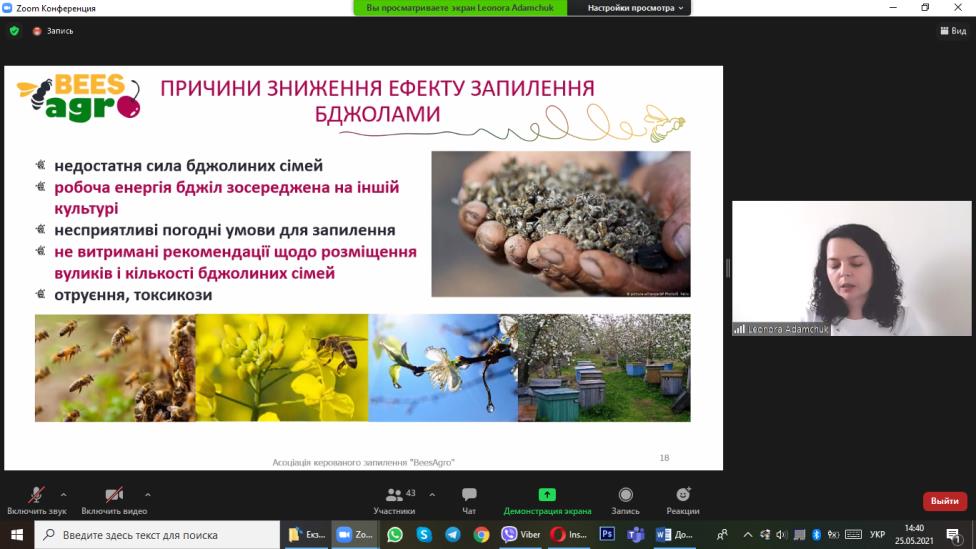Viewport: 976px width, 549px height.
Task: Switch layout using Вид button
Action: 953,31
